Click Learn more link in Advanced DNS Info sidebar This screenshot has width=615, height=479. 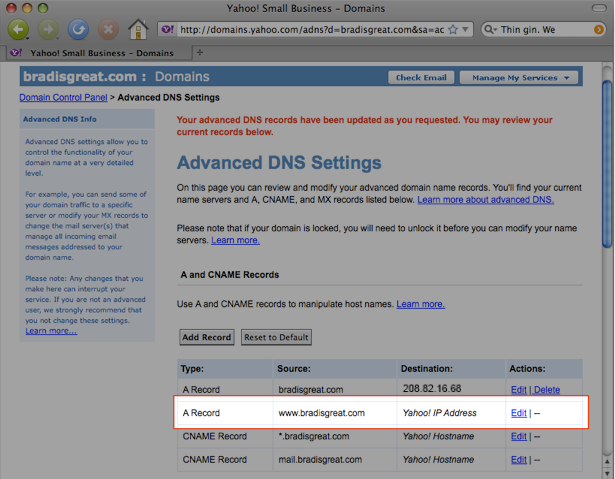coord(51,331)
